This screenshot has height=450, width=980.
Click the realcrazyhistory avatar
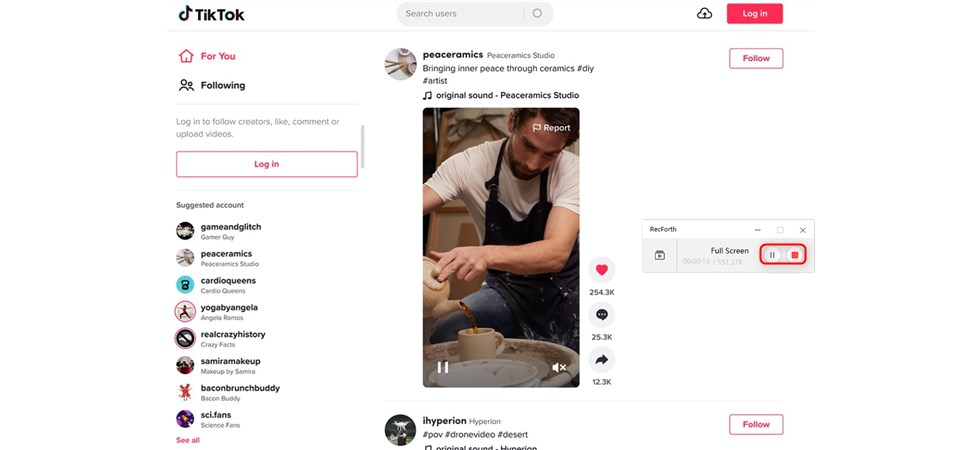(x=185, y=338)
